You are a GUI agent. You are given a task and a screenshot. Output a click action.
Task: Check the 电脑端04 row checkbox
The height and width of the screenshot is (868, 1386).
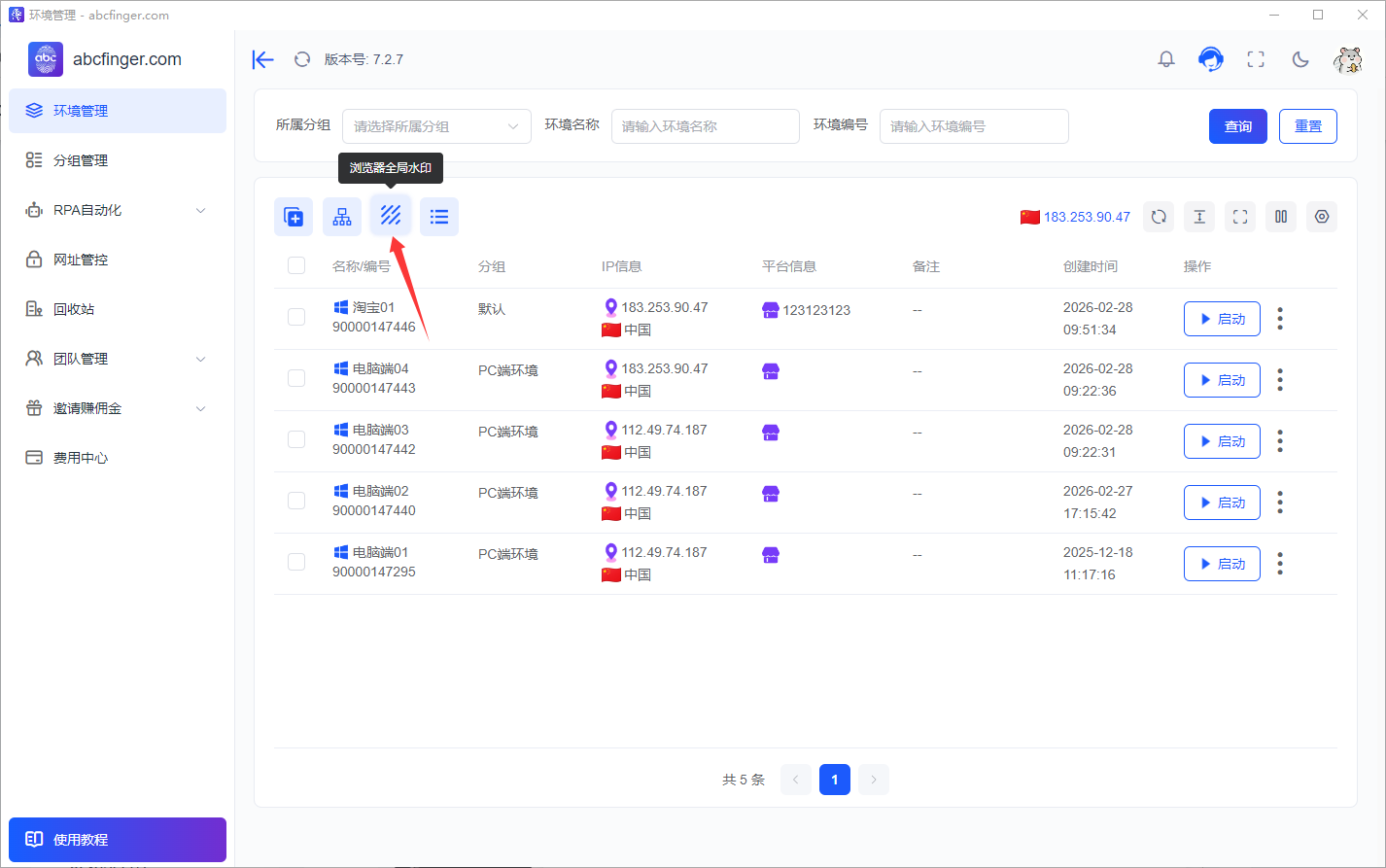pos(296,378)
